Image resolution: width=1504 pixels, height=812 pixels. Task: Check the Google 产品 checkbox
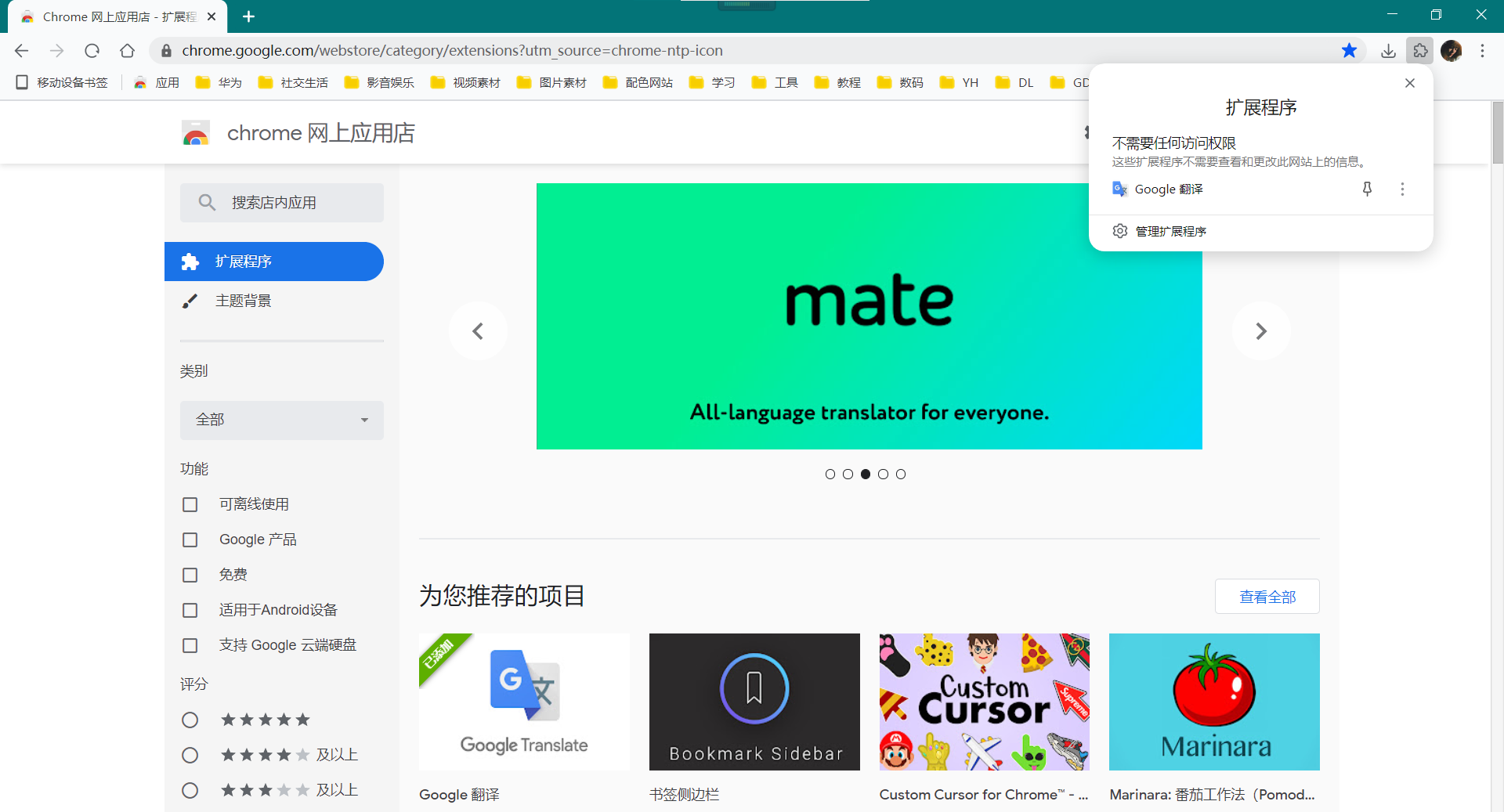[x=190, y=540]
